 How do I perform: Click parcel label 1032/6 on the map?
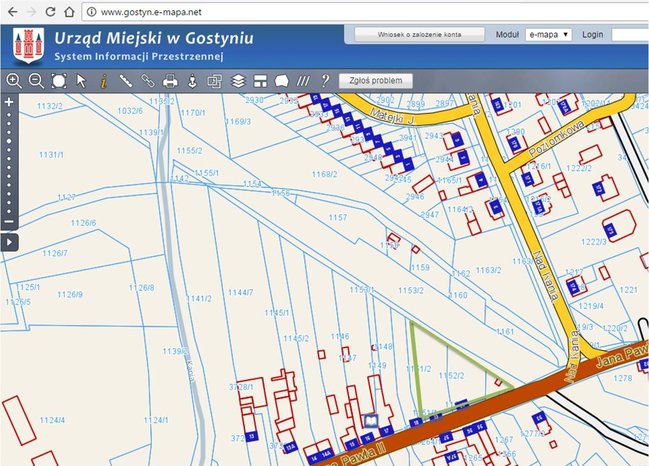[x=130, y=111]
